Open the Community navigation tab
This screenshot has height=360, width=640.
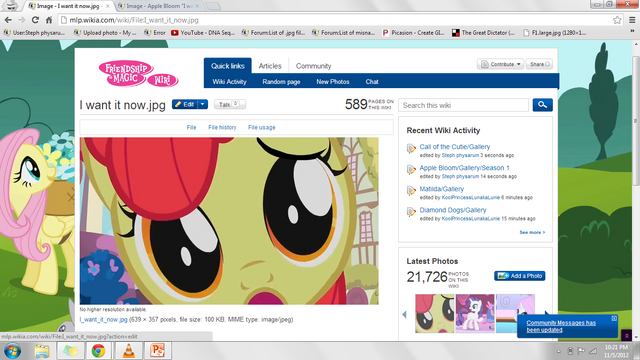click(313, 66)
